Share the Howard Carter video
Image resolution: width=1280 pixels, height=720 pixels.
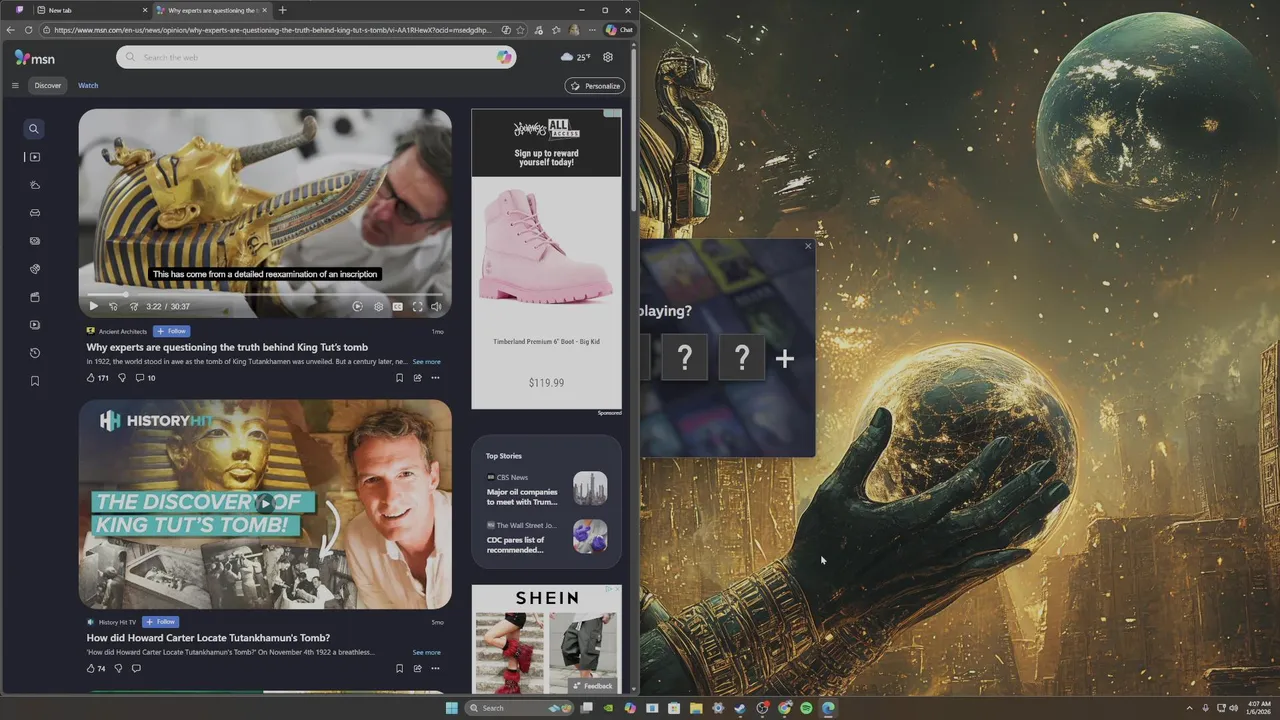(417, 668)
